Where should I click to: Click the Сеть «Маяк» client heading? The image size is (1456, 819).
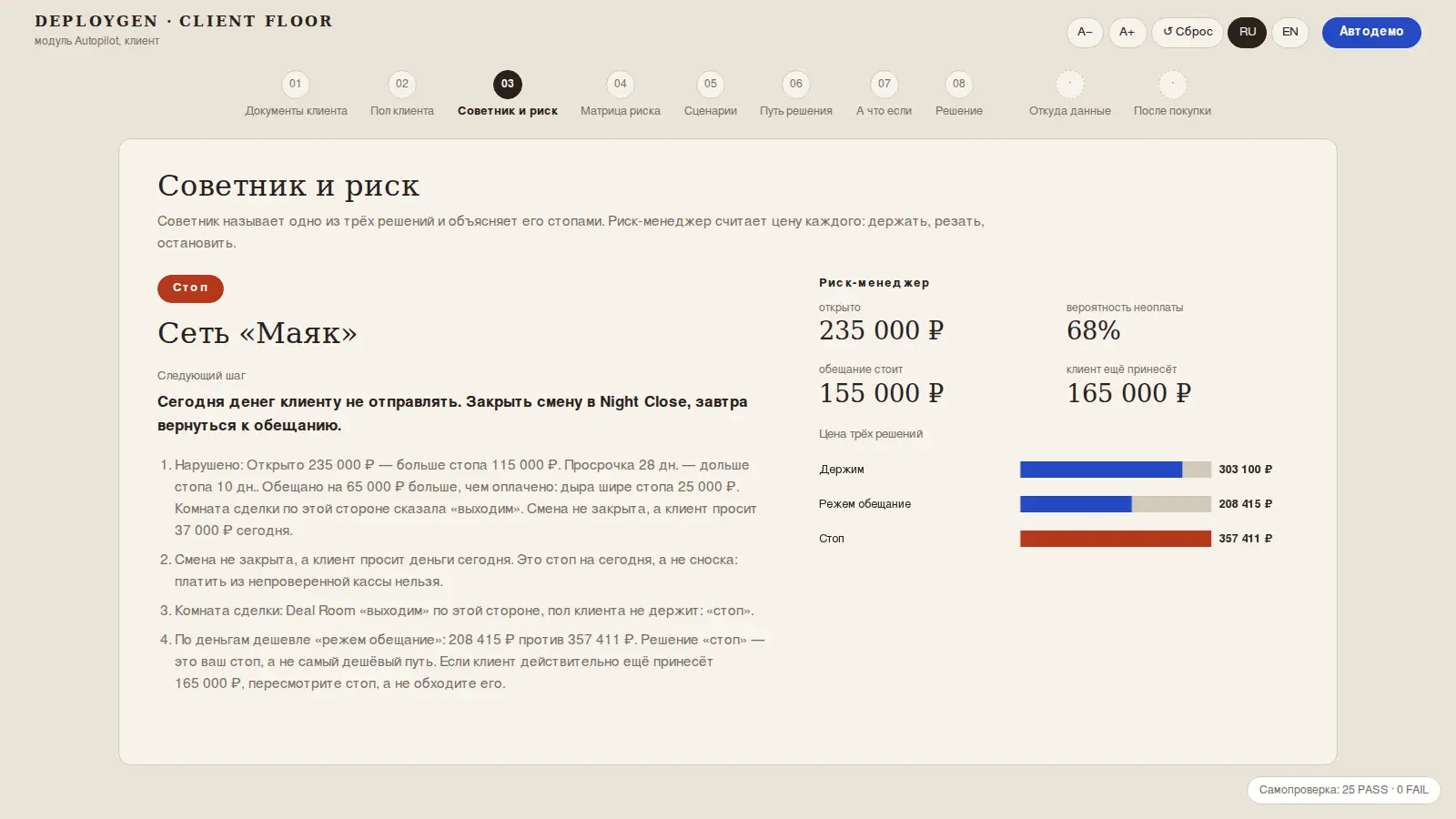258,333
